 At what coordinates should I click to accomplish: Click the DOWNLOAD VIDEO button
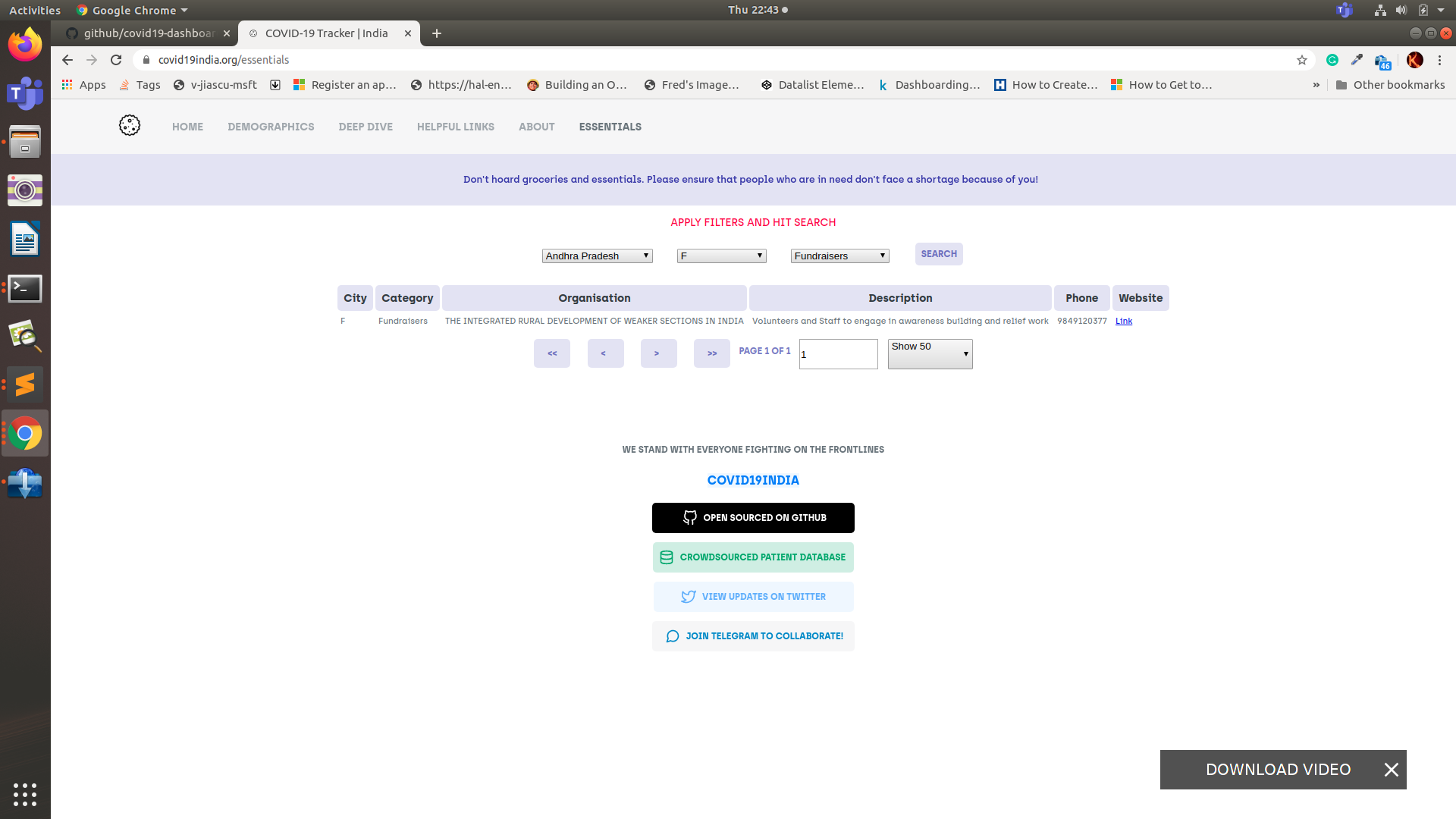point(1279,770)
